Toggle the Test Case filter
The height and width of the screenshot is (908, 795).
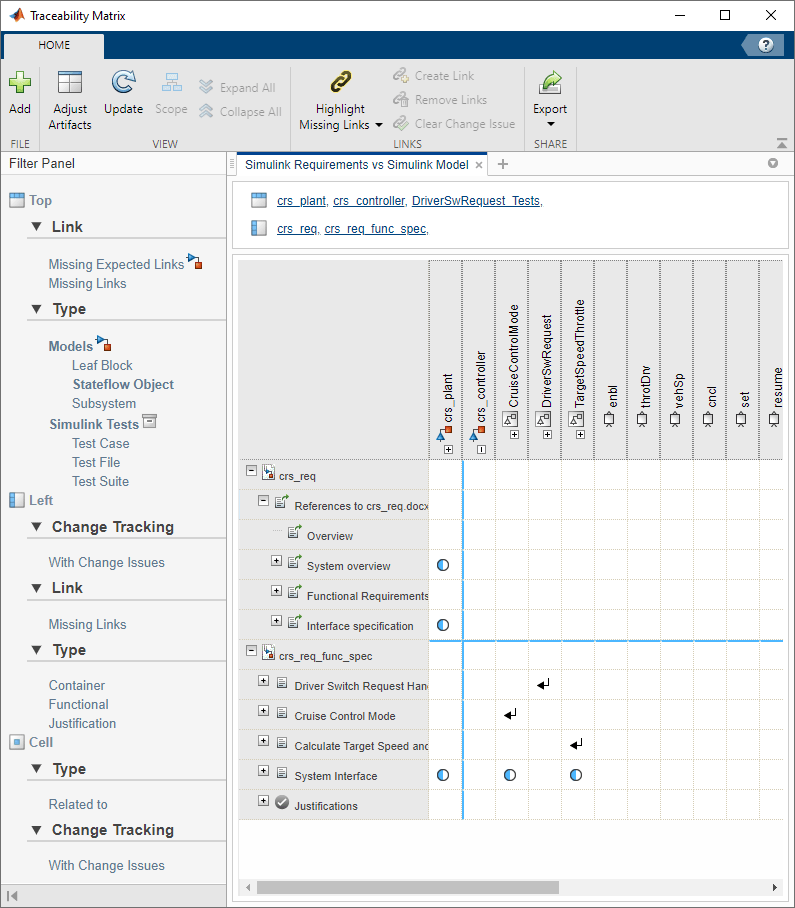click(x=101, y=444)
